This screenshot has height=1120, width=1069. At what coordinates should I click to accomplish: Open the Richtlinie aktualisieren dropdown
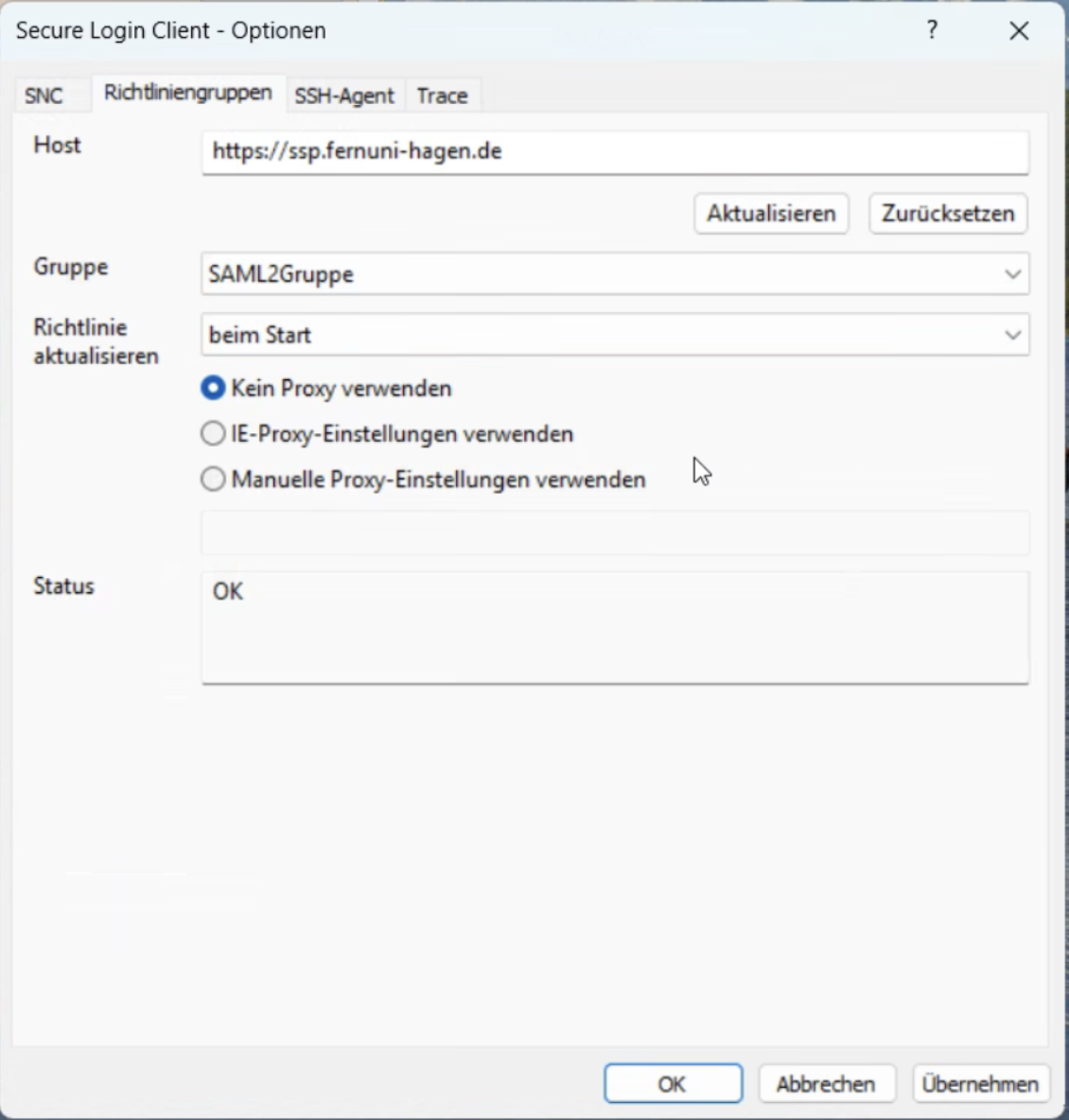615,335
